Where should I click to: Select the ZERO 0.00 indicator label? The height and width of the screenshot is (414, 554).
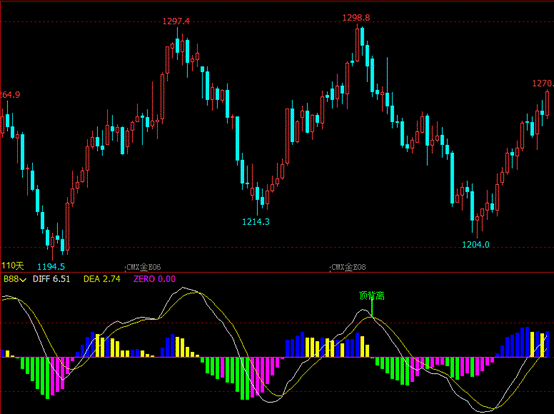pyautogui.click(x=154, y=279)
